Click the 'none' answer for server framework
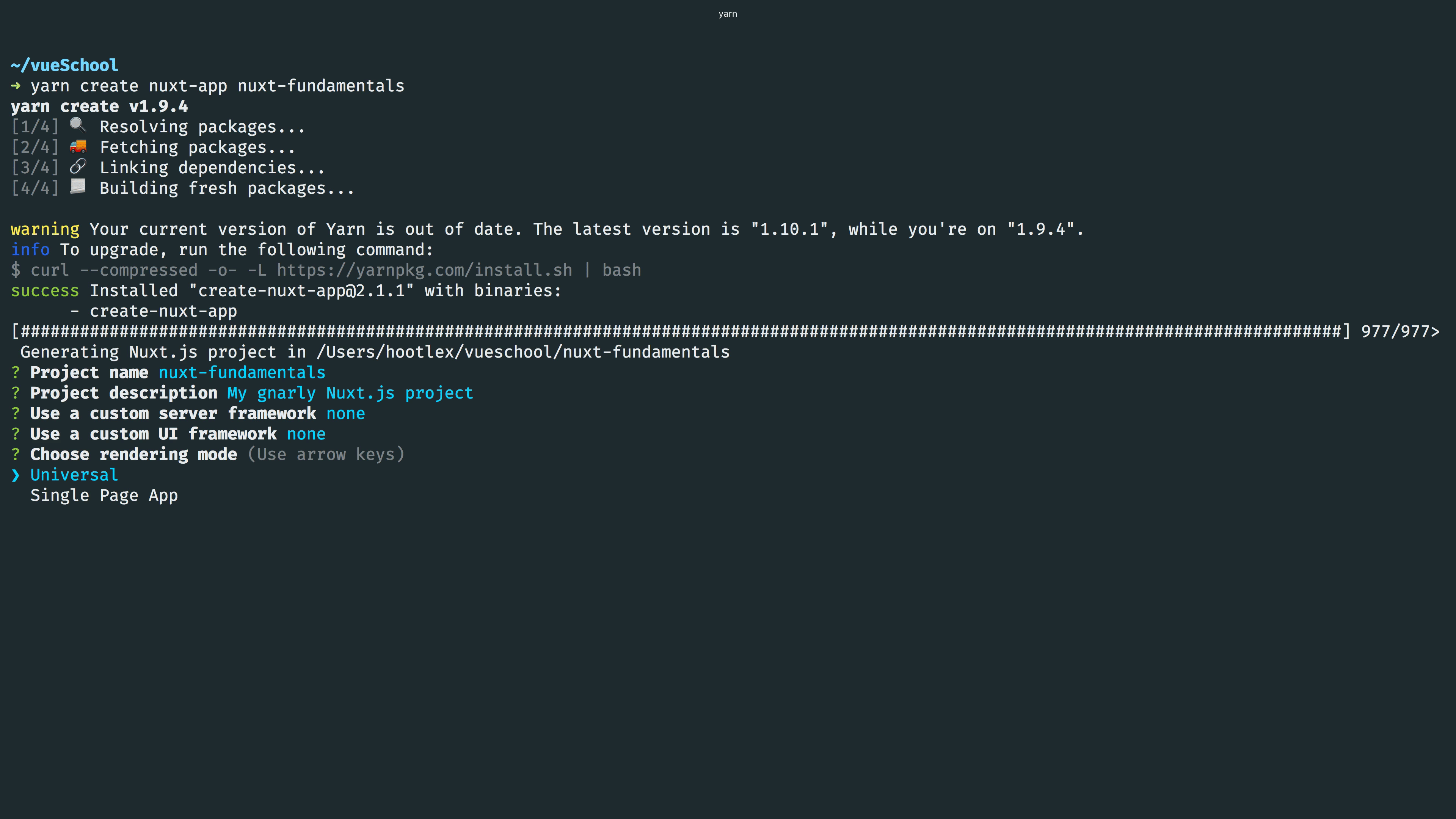This screenshot has width=1456, height=819. click(345, 414)
